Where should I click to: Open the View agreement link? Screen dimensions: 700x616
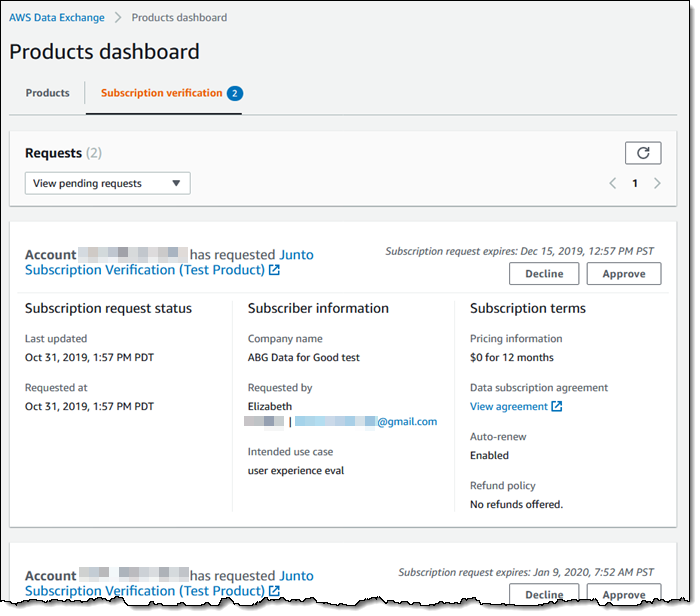pos(509,407)
